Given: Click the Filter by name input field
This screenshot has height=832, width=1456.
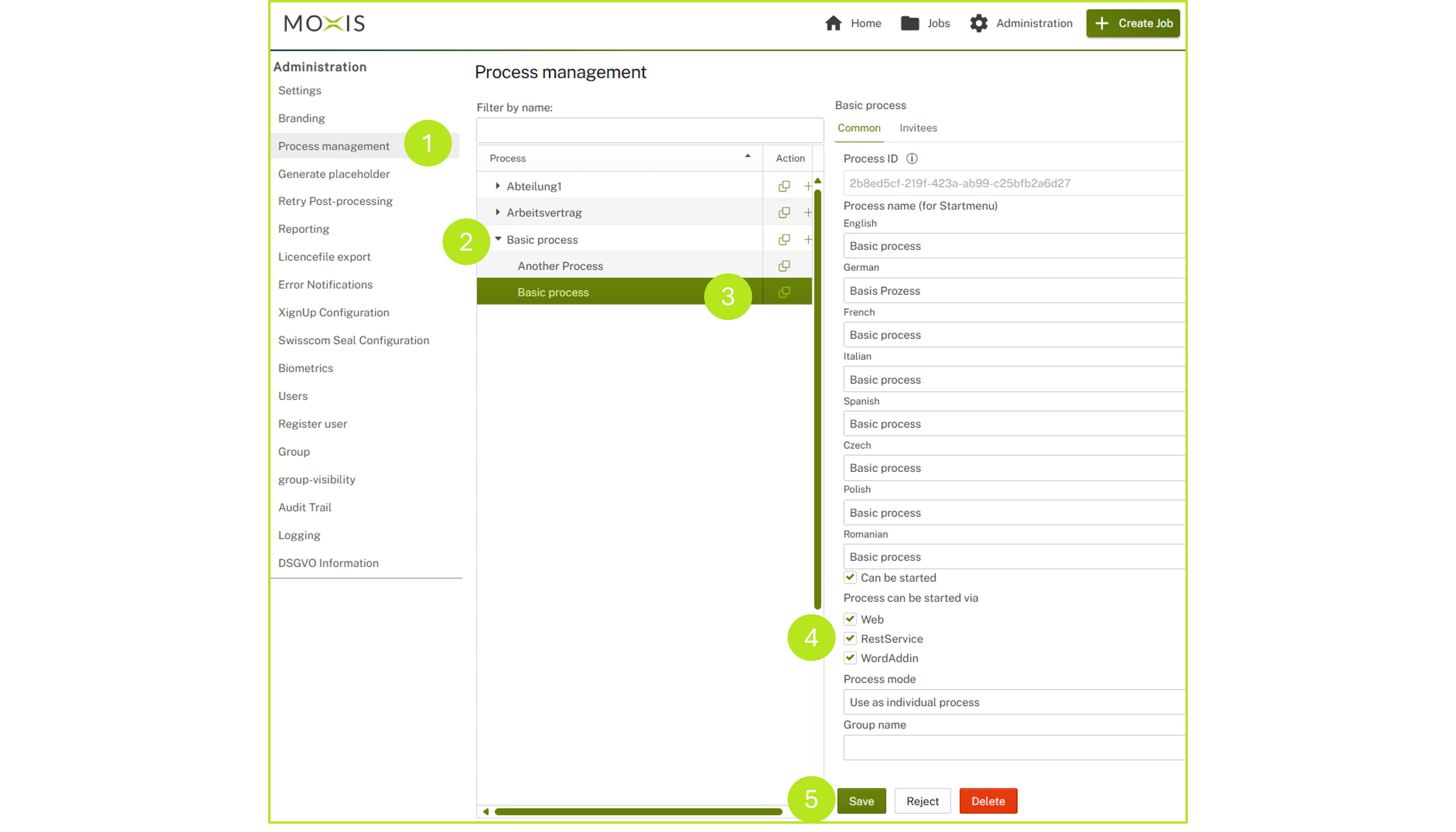Looking at the screenshot, I should pos(649,130).
